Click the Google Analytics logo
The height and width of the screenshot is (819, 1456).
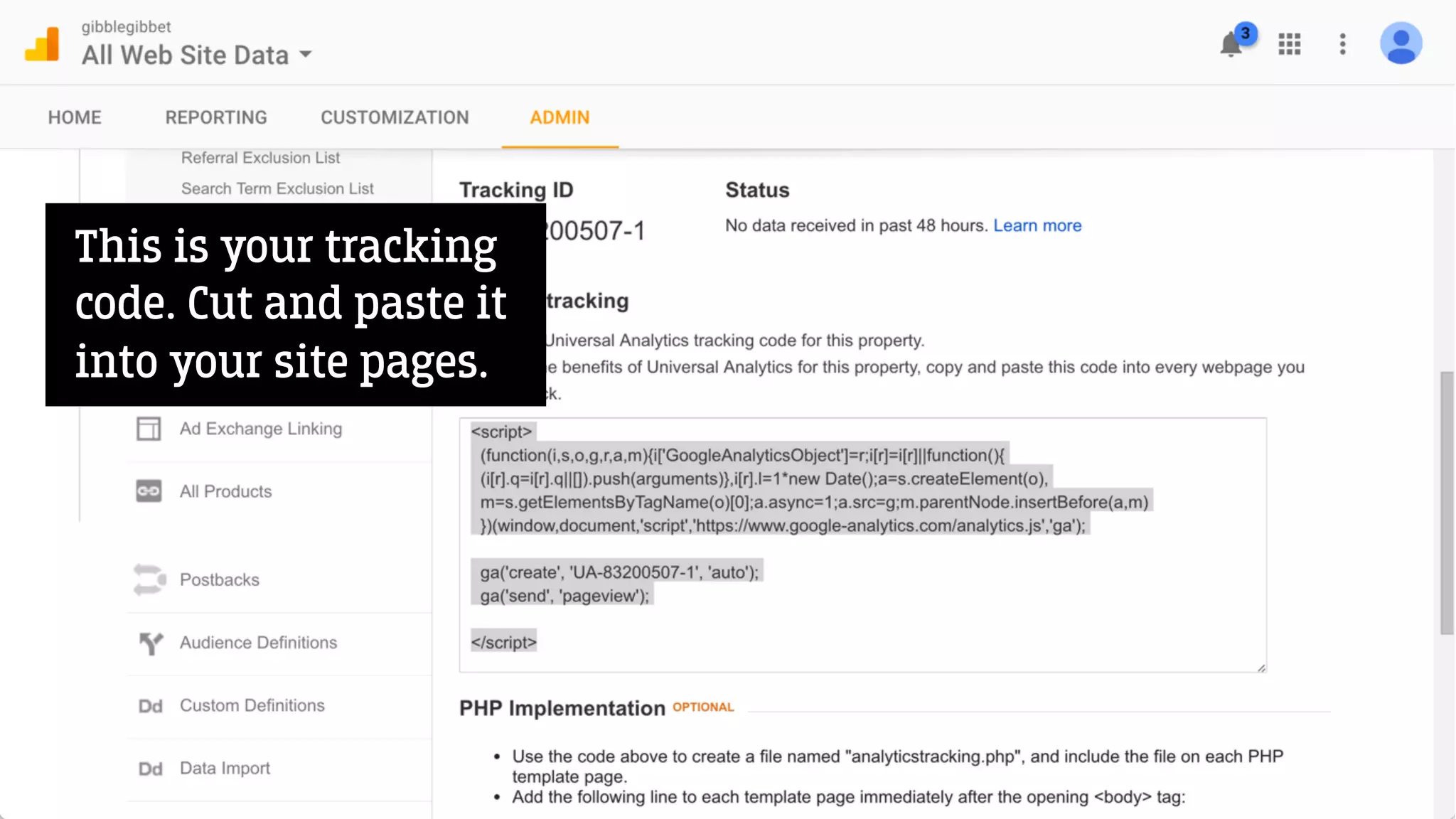pyautogui.click(x=42, y=44)
